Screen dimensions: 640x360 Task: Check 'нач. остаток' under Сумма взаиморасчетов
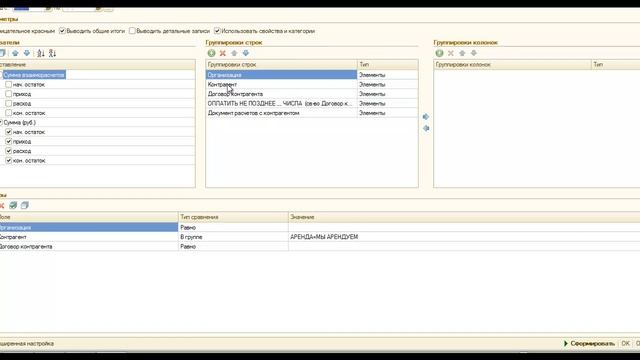(x=9, y=84)
